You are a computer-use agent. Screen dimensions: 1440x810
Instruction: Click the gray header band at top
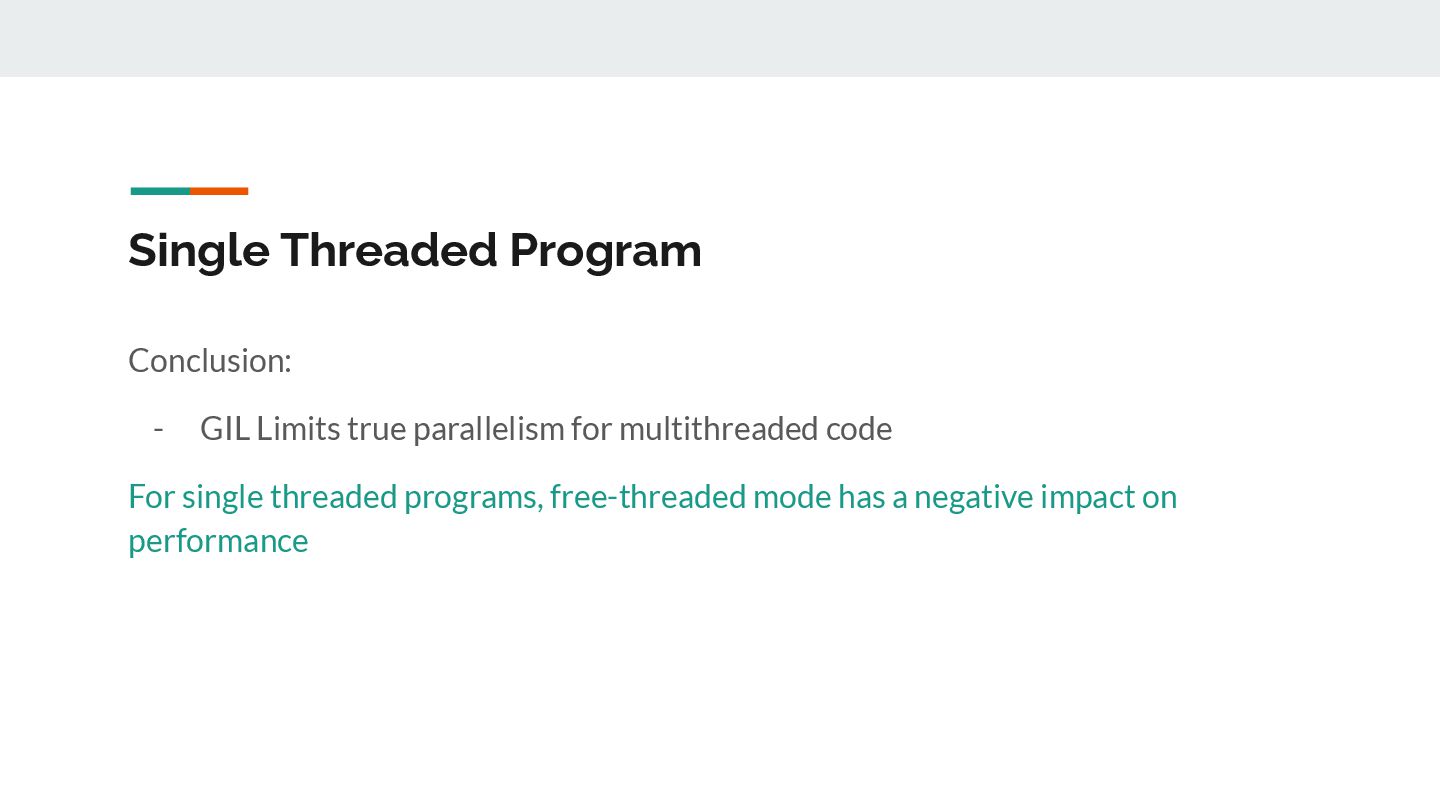click(x=720, y=38)
